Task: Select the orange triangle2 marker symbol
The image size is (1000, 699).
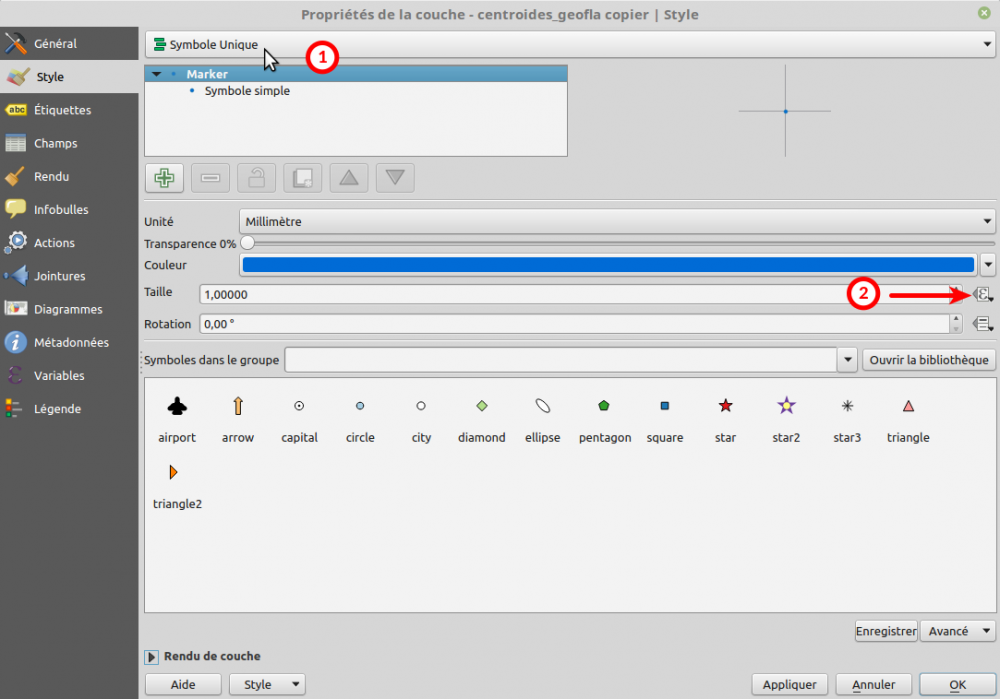Action: 174,472
